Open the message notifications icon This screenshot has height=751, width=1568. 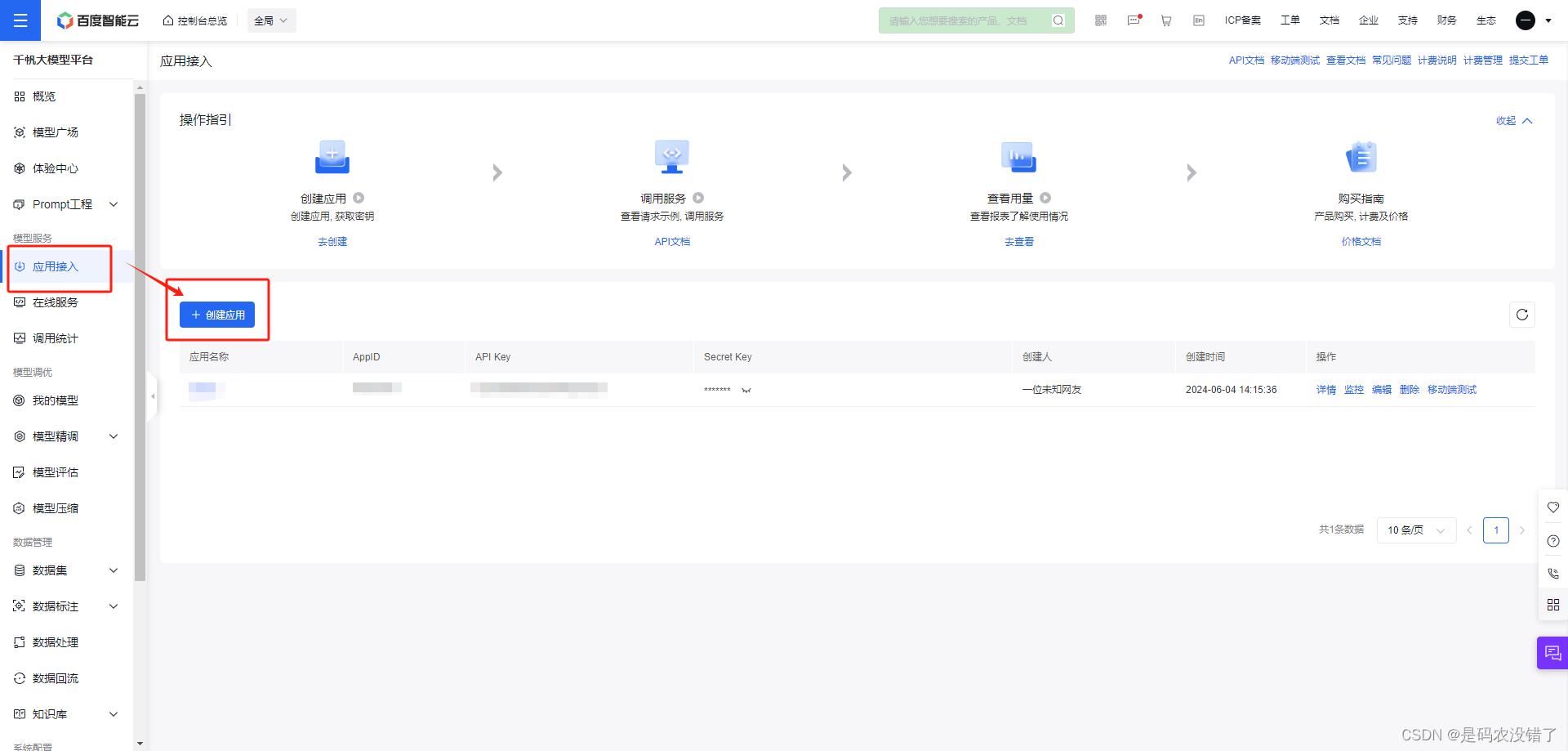coord(1134,20)
